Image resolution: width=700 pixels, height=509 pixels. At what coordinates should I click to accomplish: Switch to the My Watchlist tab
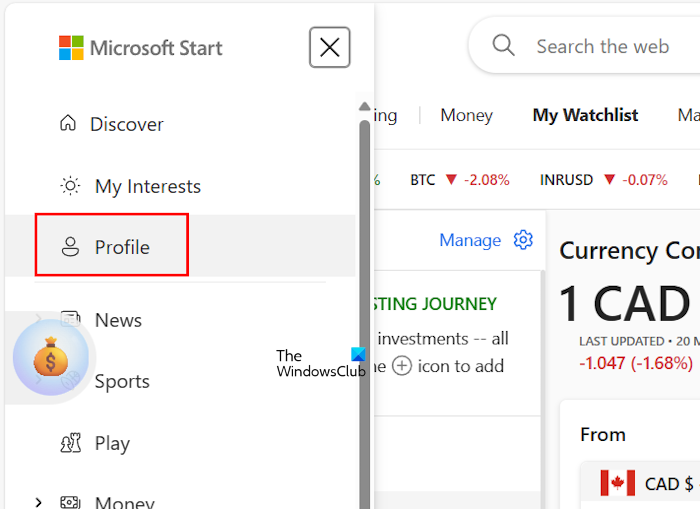[585, 115]
